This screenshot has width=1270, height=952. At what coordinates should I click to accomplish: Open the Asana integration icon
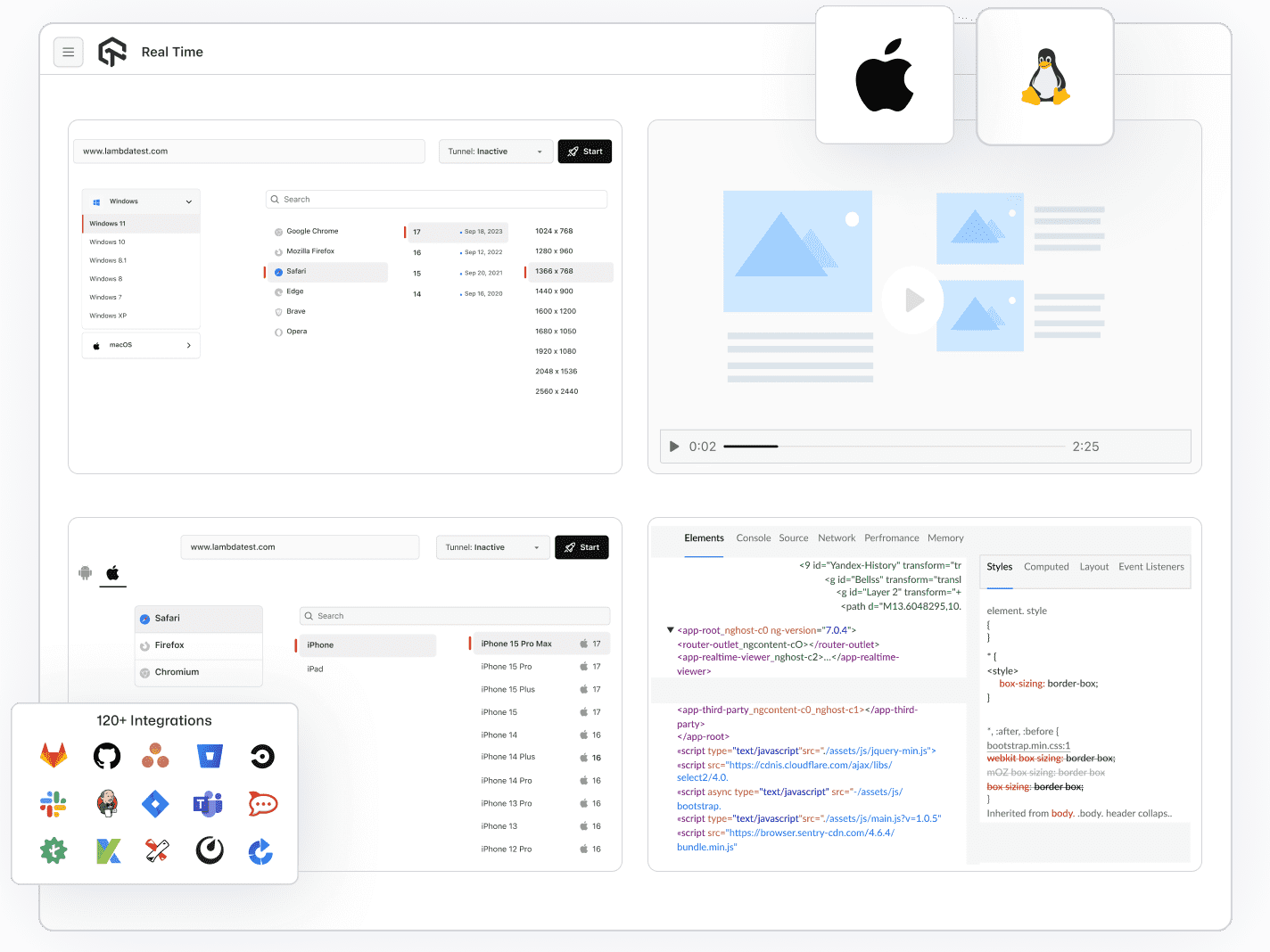click(155, 757)
